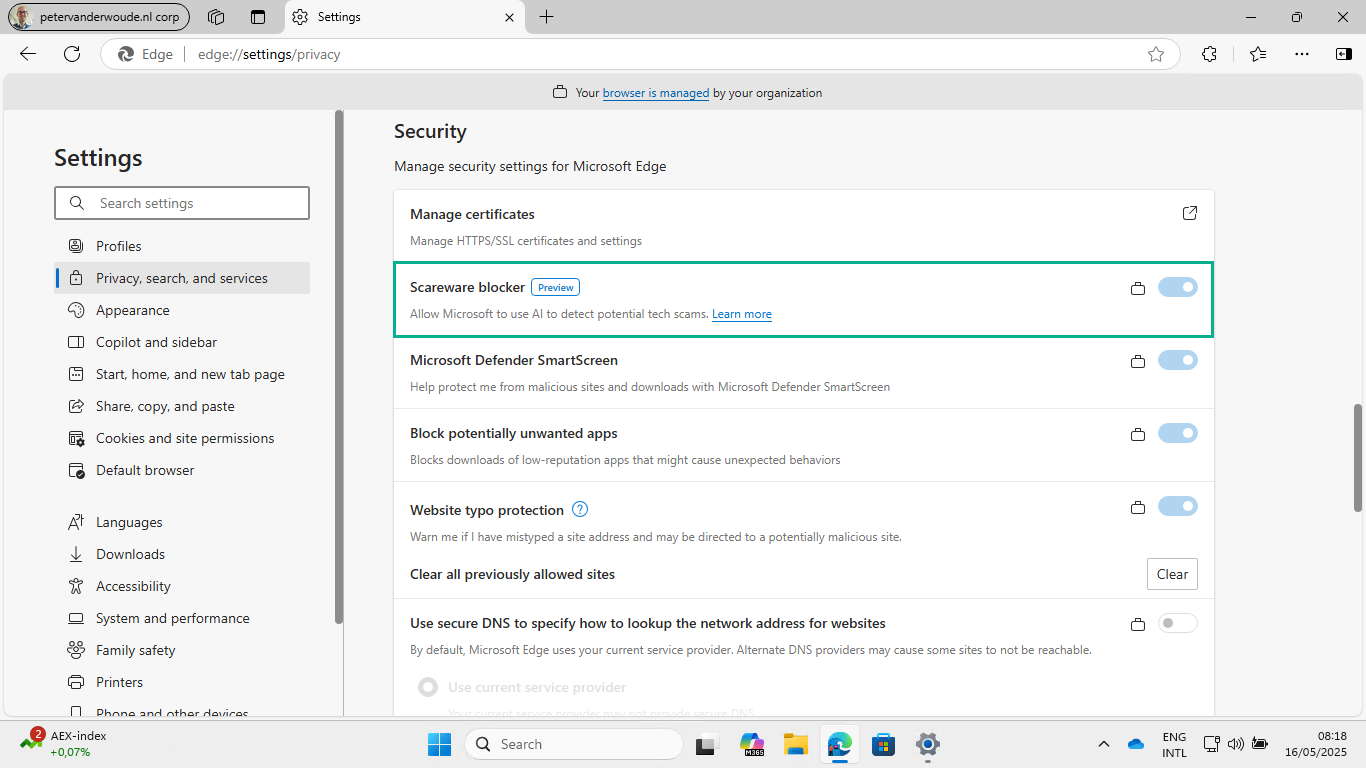Viewport: 1366px width, 768px height.
Task: Toggle Microsoft Defender SmartScreen switch
Action: click(1177, 360)
